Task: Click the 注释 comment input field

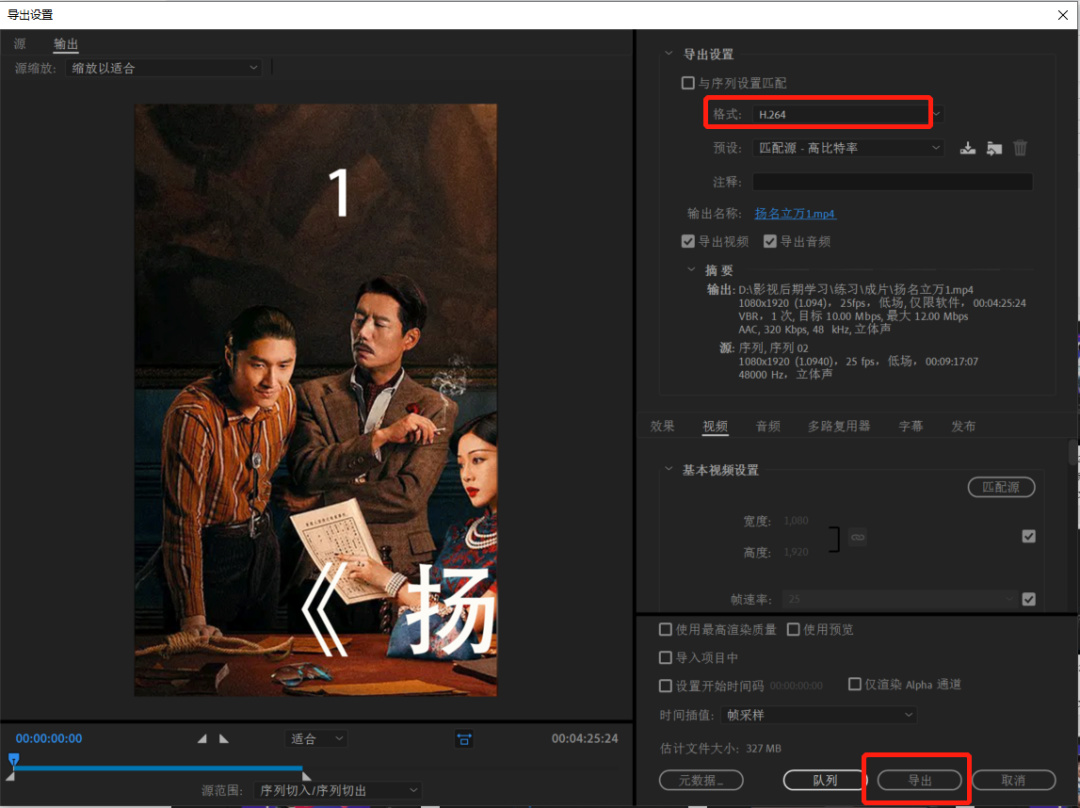Action: tap(892, 182)
